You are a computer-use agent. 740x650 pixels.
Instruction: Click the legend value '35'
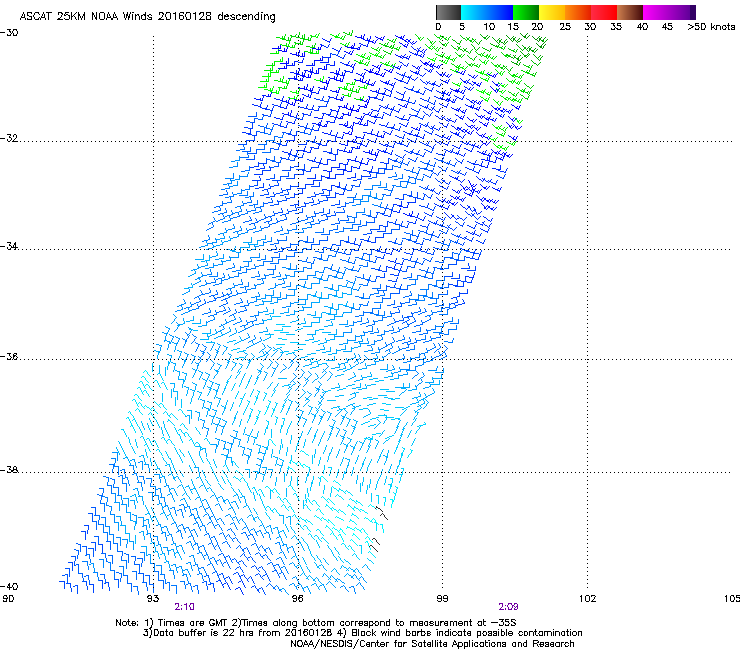pyautogui.click(x=616, y=27)
